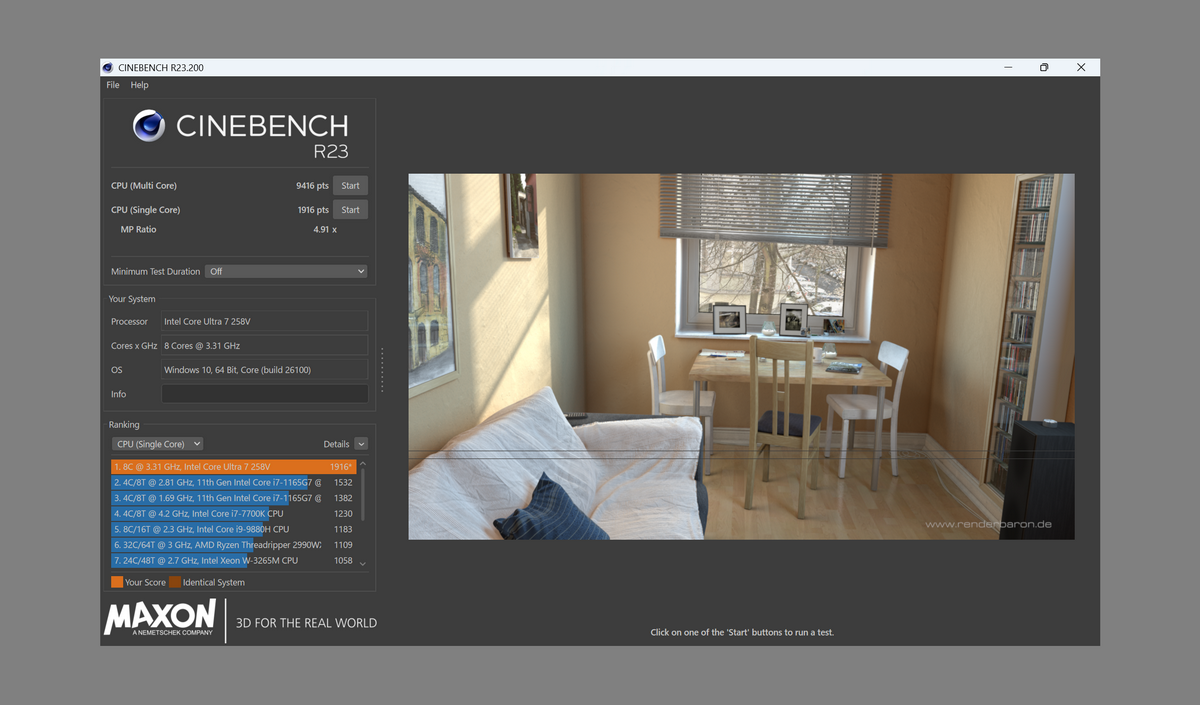Click the Details label in Ranking
Image resolution: width=1200 pixels, height=705 pixels.
pos(337,444)
